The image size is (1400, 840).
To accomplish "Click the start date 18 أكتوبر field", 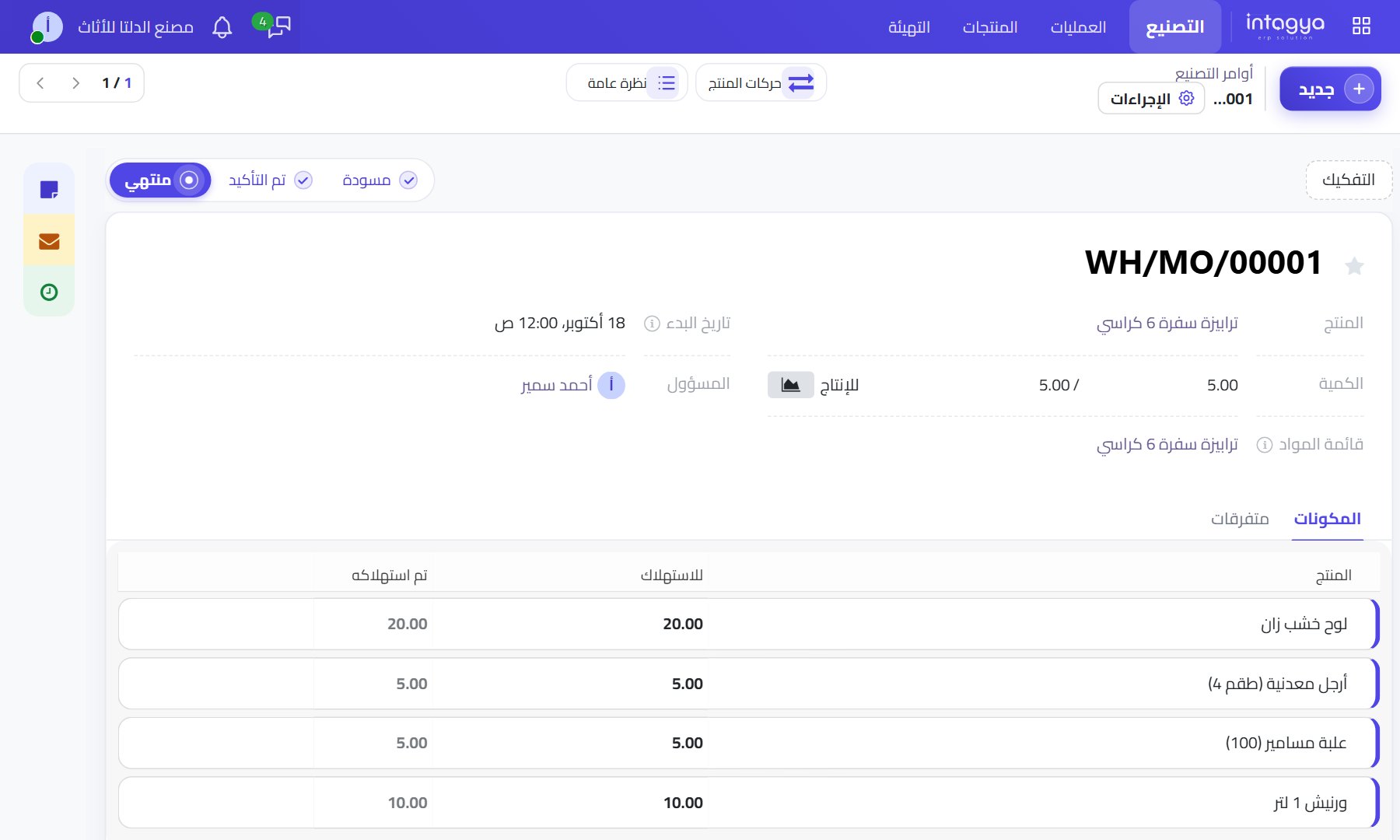I will click(x=560, y=323).
